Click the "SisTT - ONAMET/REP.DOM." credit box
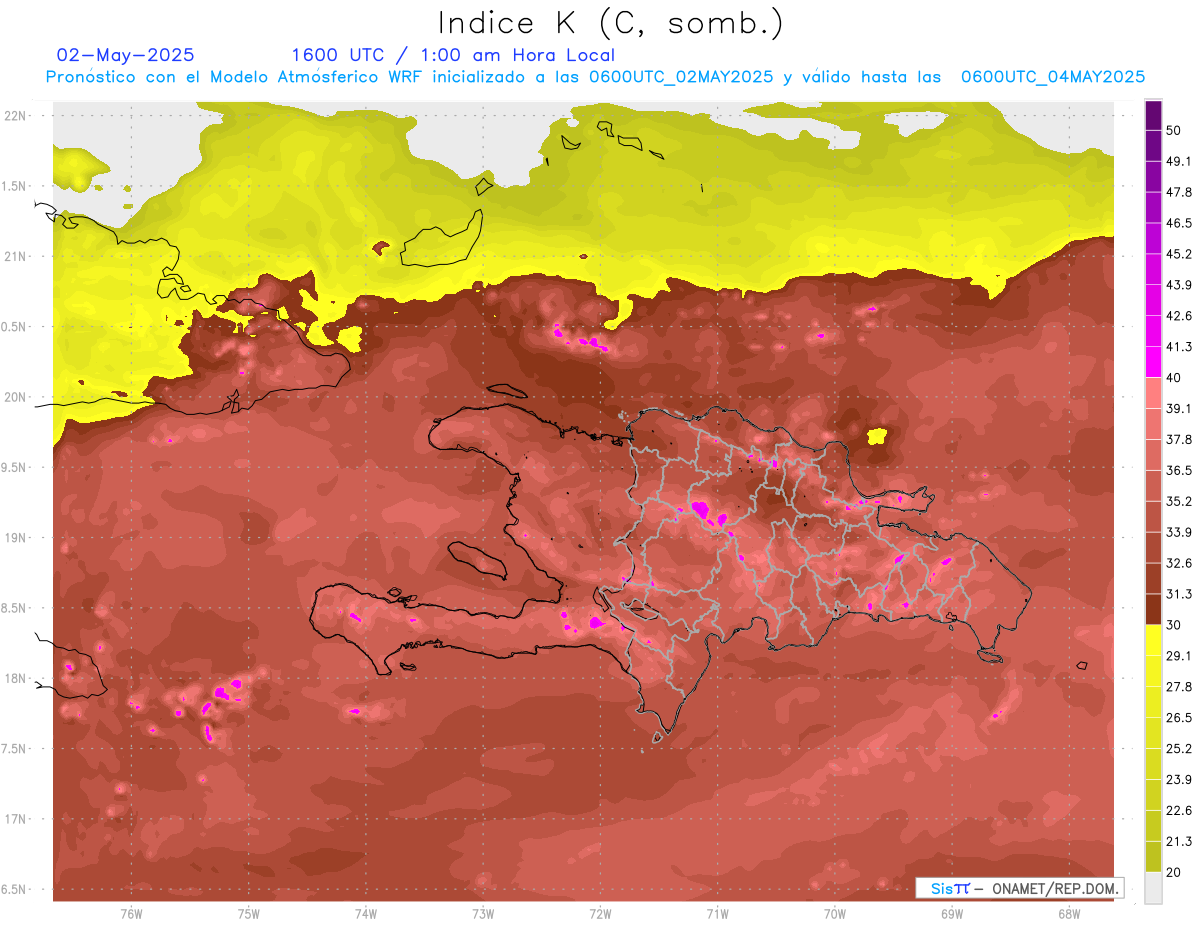Viewport: 1200px width, 927px height. point(1019,888)
